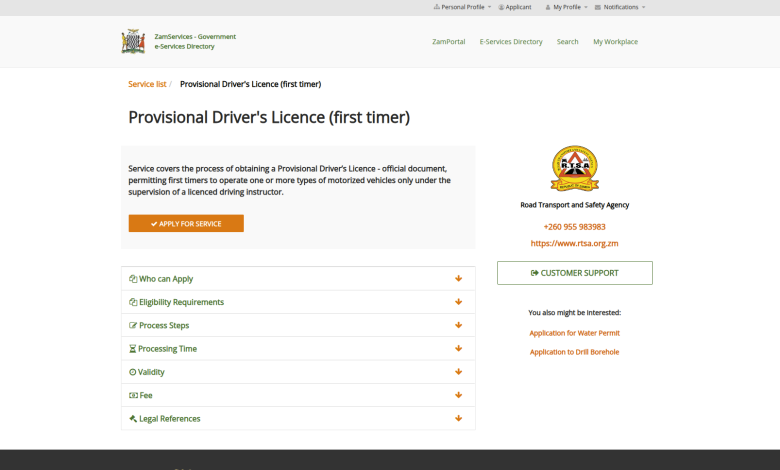780x470 pixels.
Task: Expand the Fee section arrow
Action: coord(458,396)
